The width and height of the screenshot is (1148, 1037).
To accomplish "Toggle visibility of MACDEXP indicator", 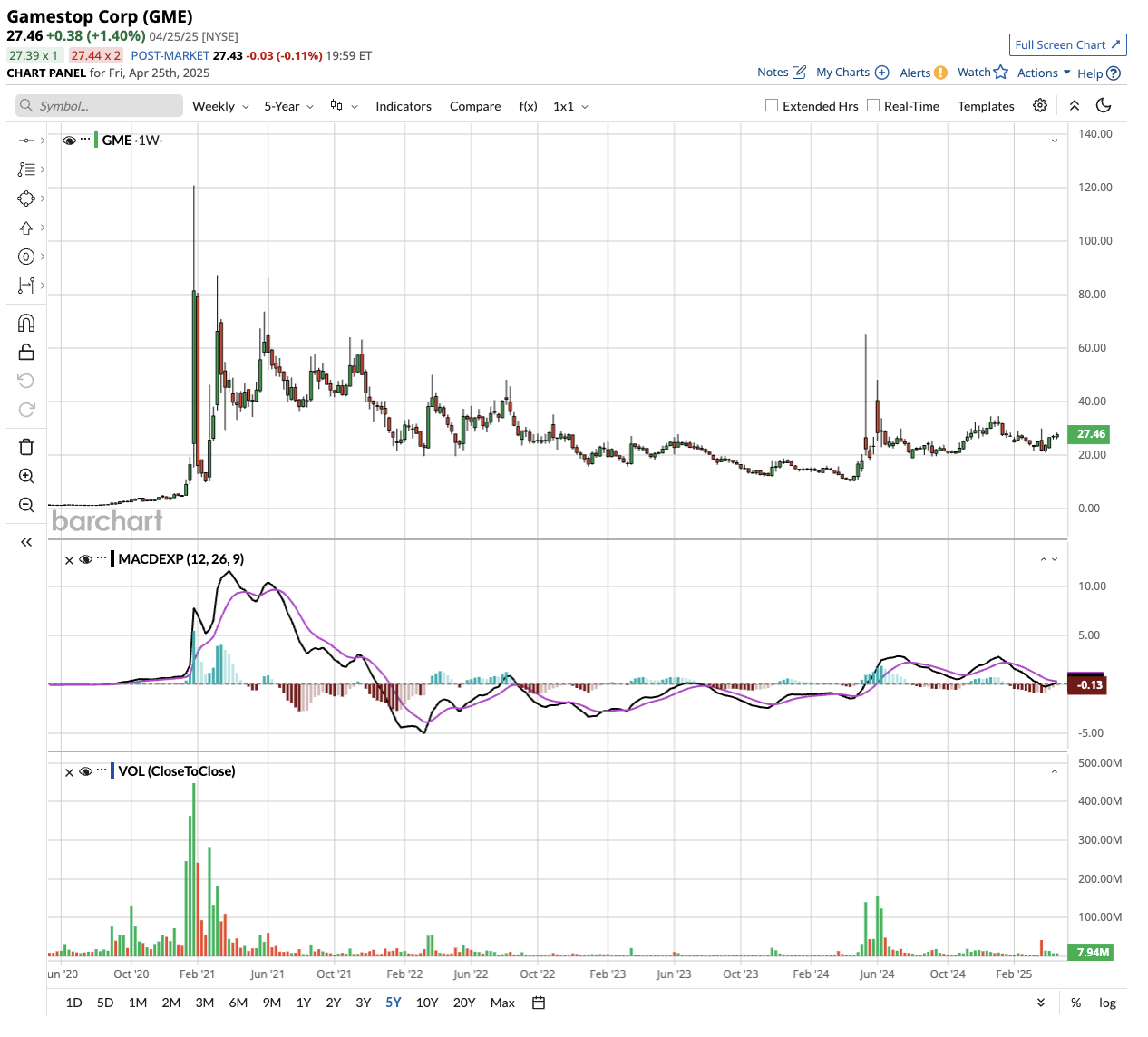I will coord(85,559).
